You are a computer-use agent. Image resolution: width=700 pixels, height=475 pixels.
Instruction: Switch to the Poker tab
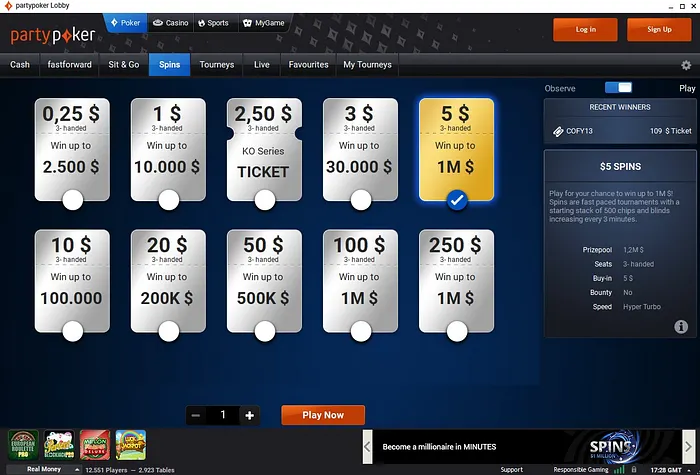tap(125, 23)
